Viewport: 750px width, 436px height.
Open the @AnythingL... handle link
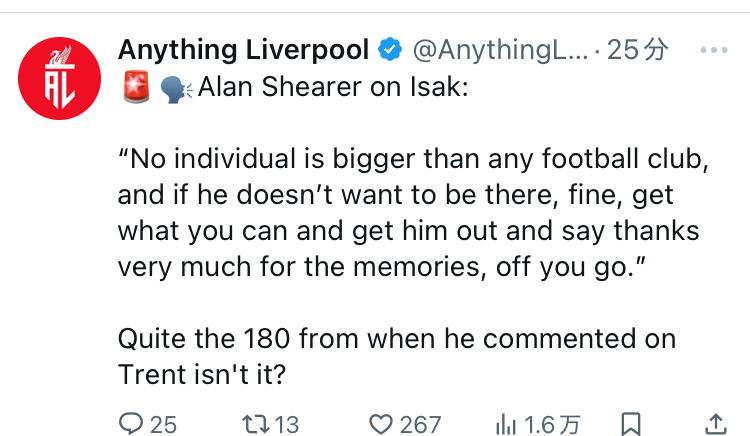(x=500, y=50)
